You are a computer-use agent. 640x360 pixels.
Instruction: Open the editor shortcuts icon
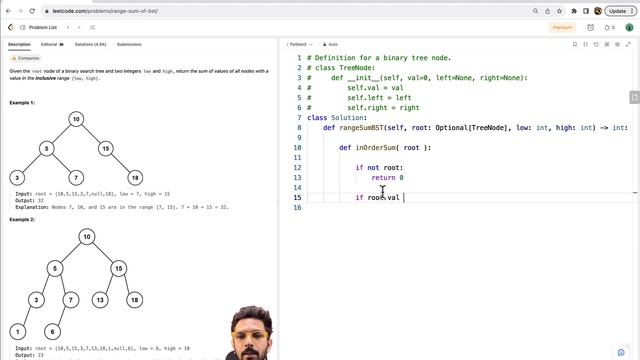pyautogui.click(x=607, y=44)
